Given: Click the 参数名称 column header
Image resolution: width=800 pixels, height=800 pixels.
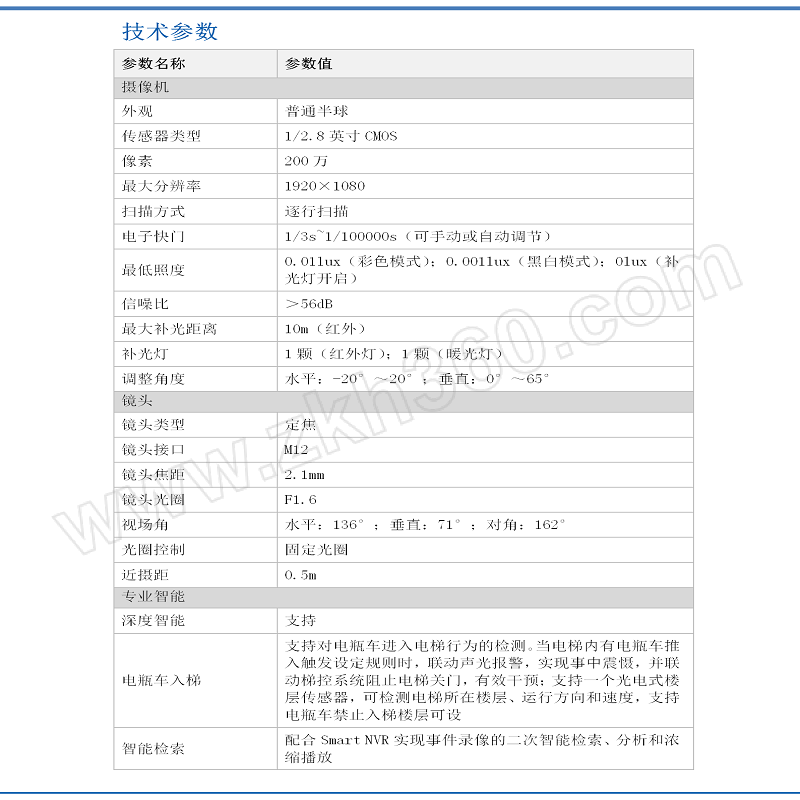Looking at the screenshot, I should pyautogui.click(x=153, y=64).
